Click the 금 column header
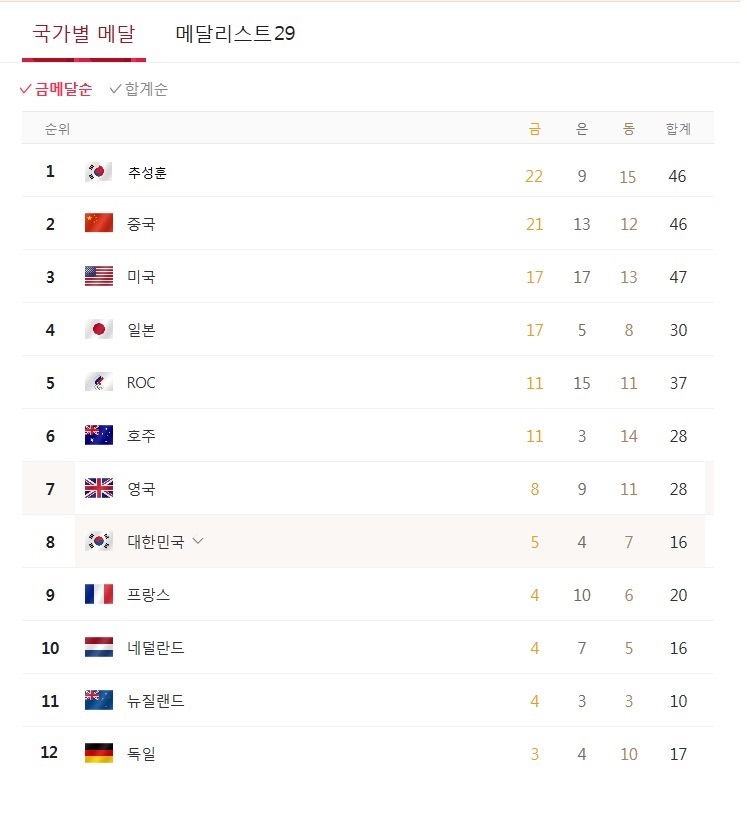 point(535,129)
